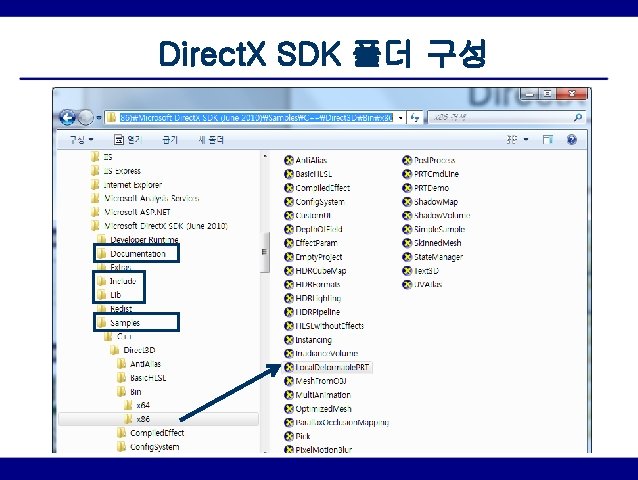Select Developer Runtime folder
The image size is (638, 480).
click(x=138, y=240)
